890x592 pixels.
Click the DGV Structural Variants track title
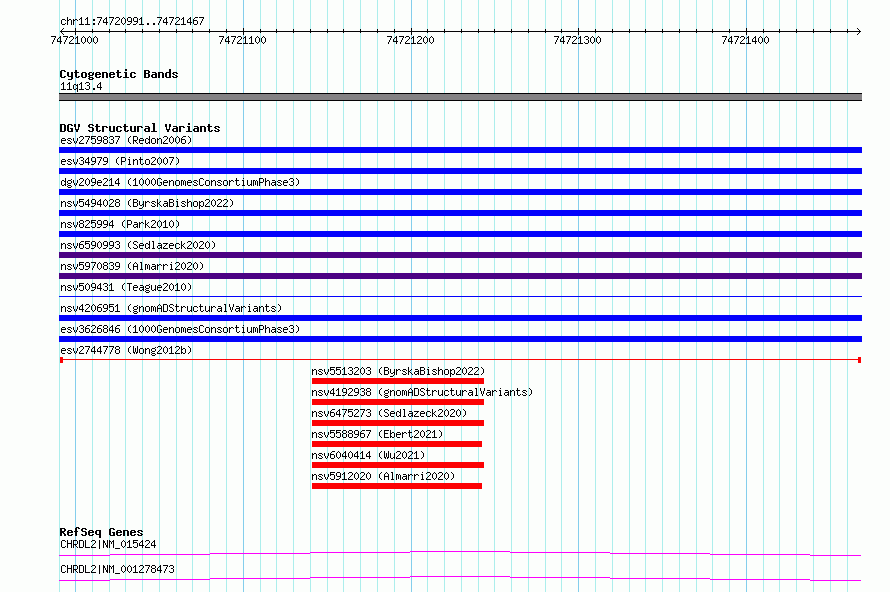point(139,128)
